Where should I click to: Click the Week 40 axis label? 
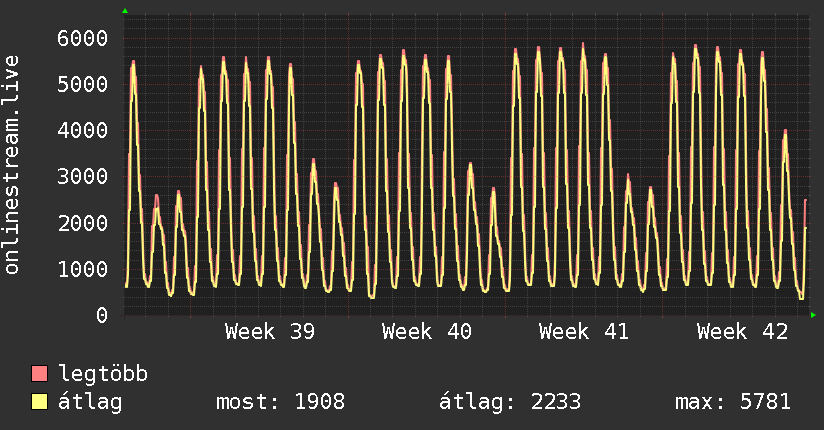(x=427, y=332)
